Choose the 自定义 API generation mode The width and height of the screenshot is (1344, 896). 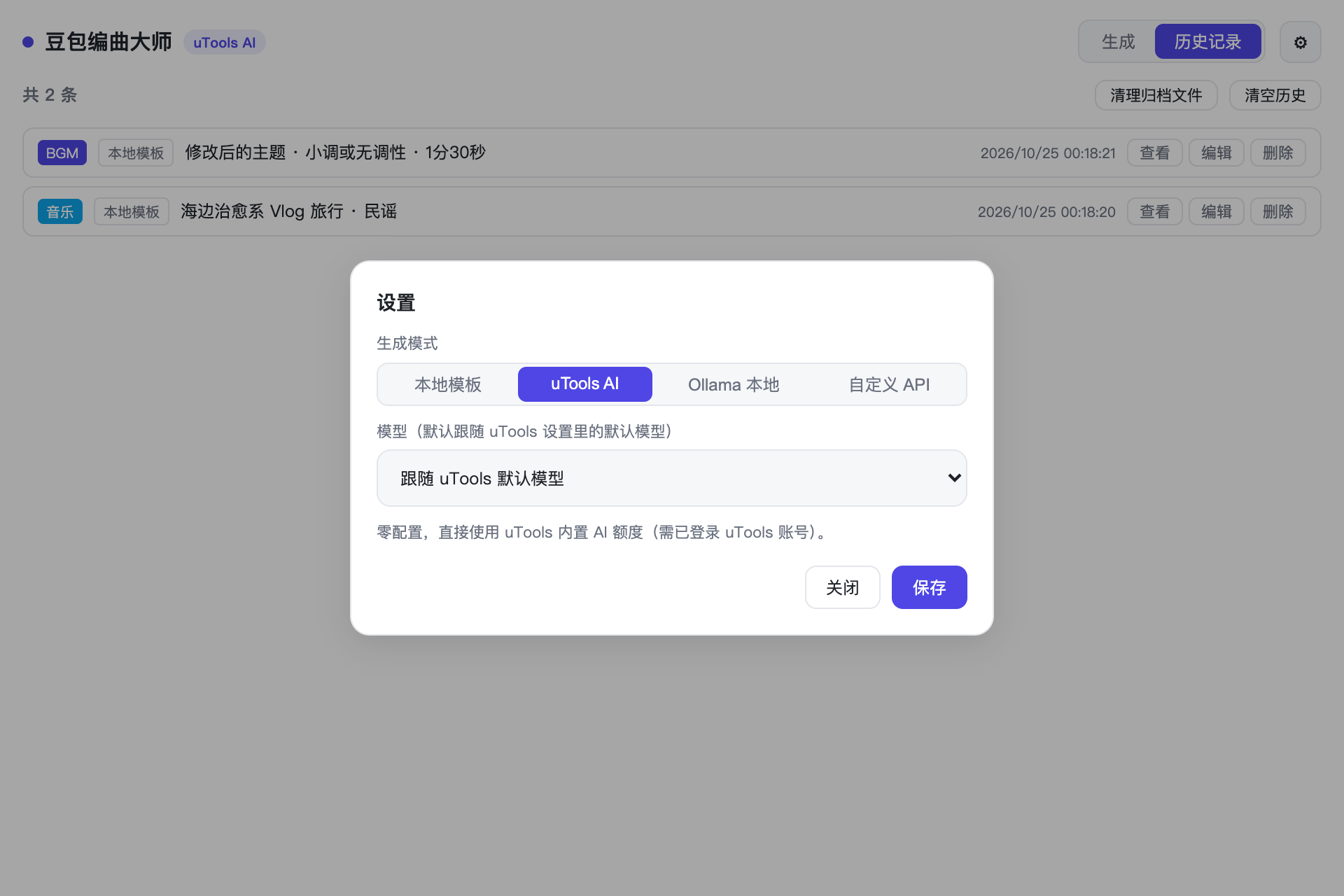point(889,384)
